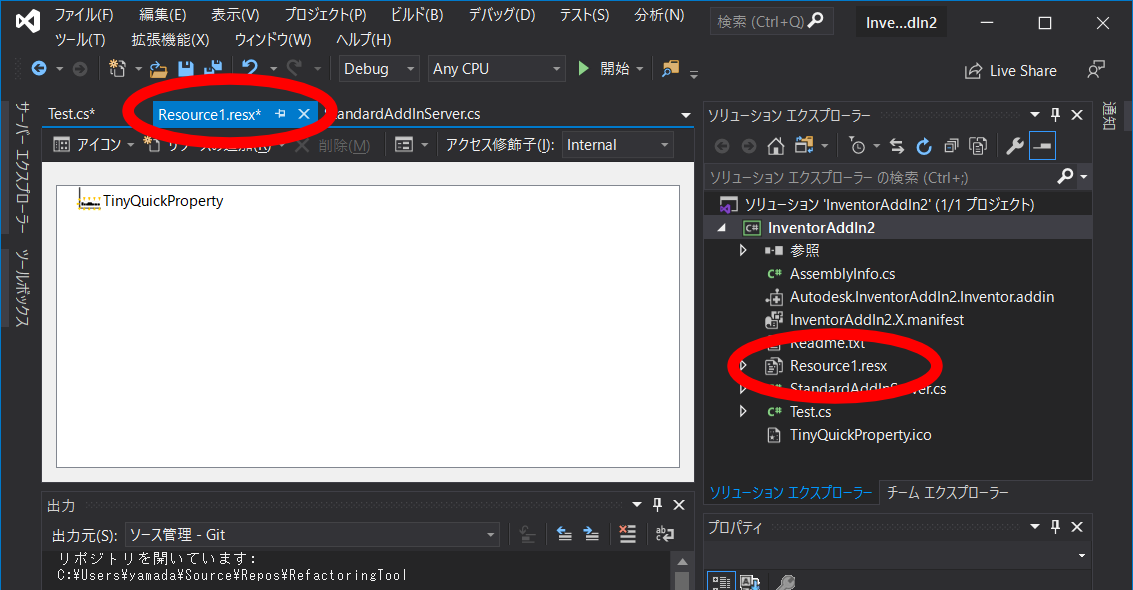
Task: Collapse all in Solution Explorer
Action: 951,146
